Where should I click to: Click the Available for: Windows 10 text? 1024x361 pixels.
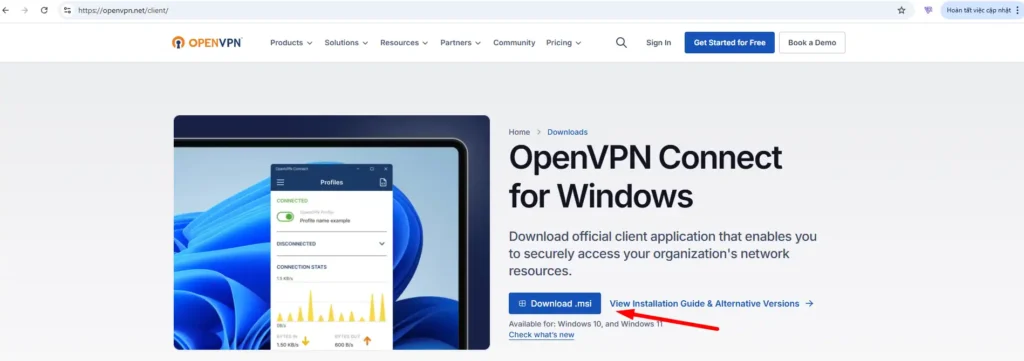[585, 324]
